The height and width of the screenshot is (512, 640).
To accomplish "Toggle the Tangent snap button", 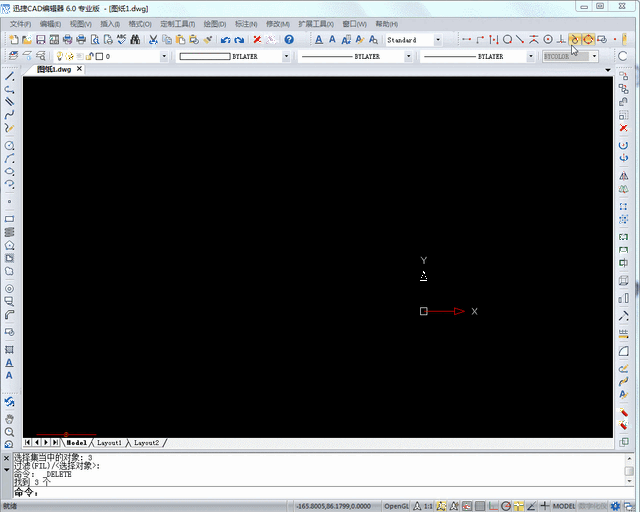I will (575, 40).
